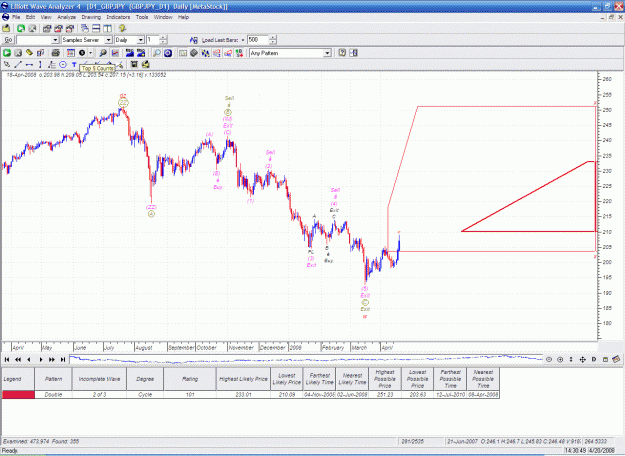625x456 pixels.
Task: Click the tile windows vertically icon
Action: coord(108,28)
